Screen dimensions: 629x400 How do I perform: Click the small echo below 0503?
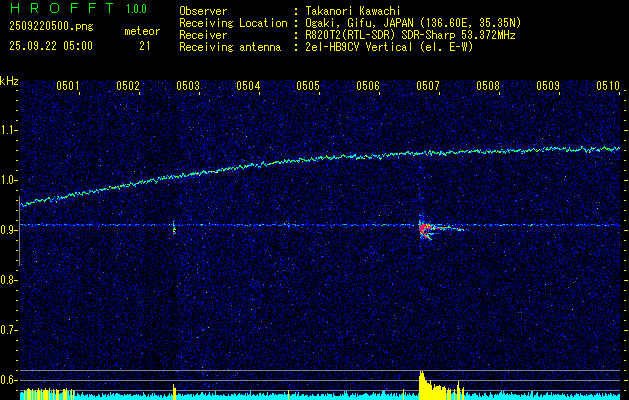pyautogui.click(x=174, y=228)
